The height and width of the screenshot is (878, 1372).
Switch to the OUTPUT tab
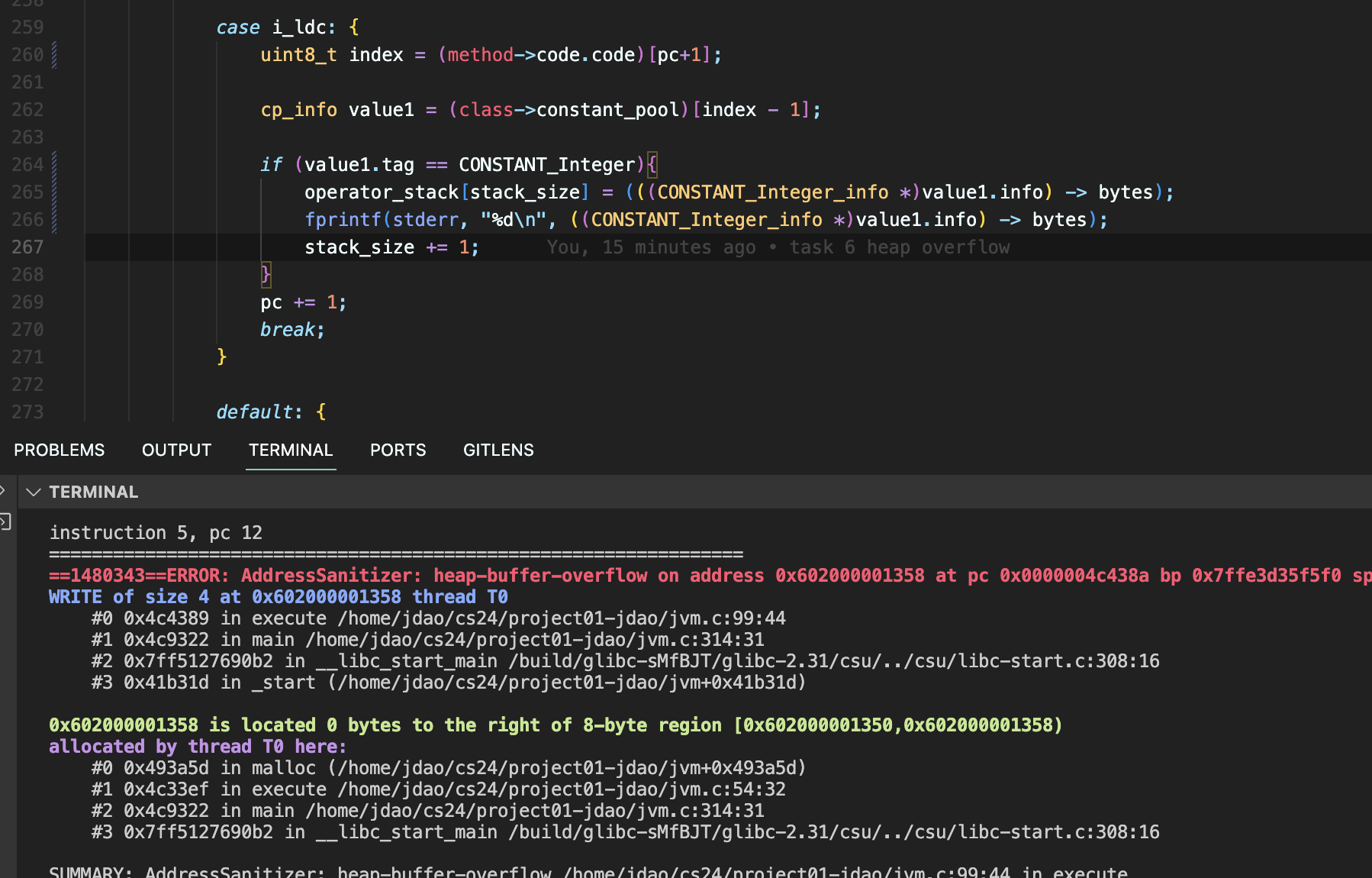click(x=176, y=450)
